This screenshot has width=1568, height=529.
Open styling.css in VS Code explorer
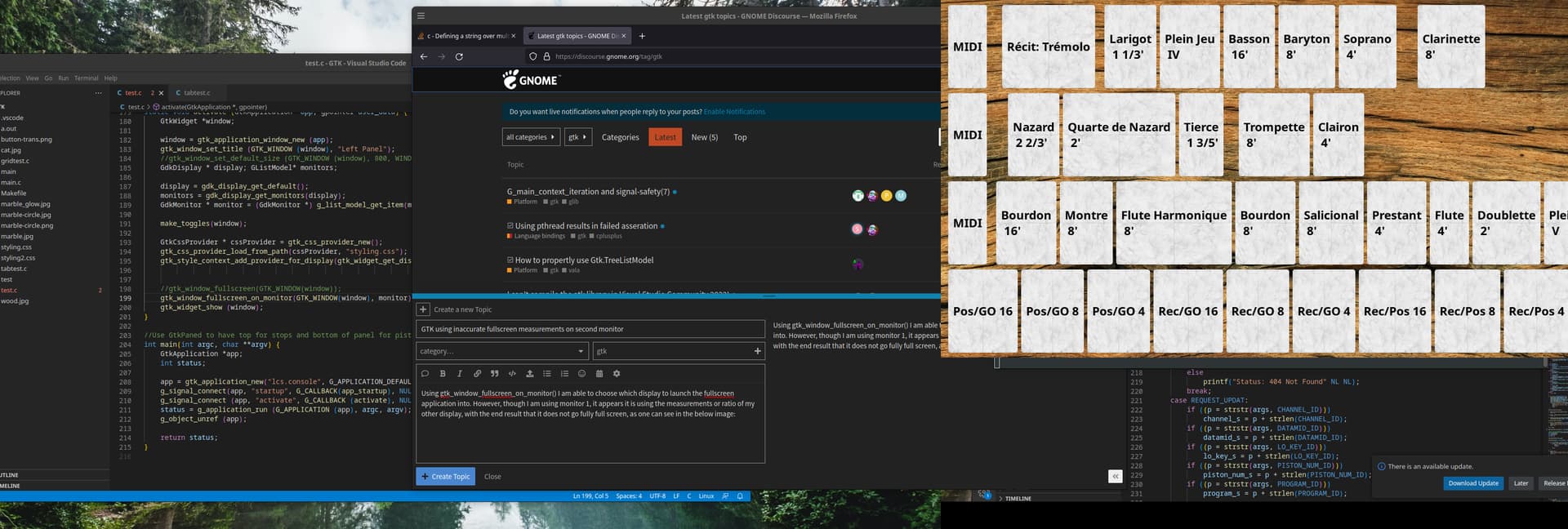point(16,247)
